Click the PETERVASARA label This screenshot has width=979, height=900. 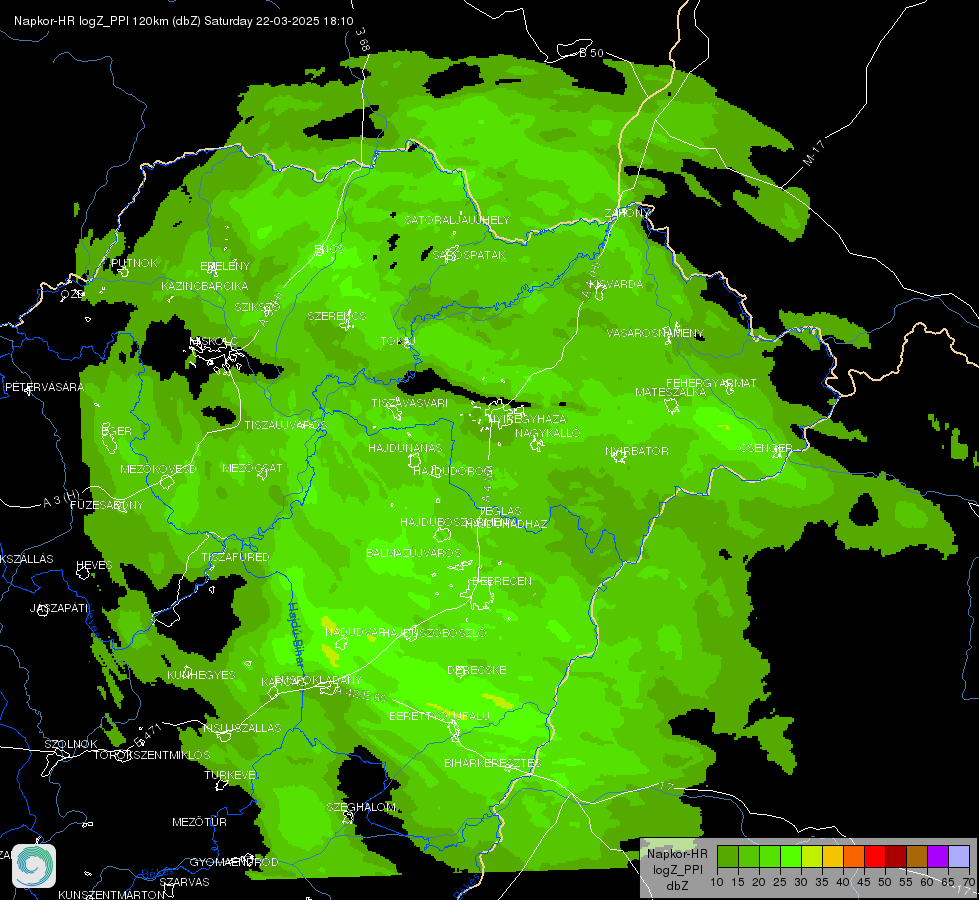tap(44, 387)
